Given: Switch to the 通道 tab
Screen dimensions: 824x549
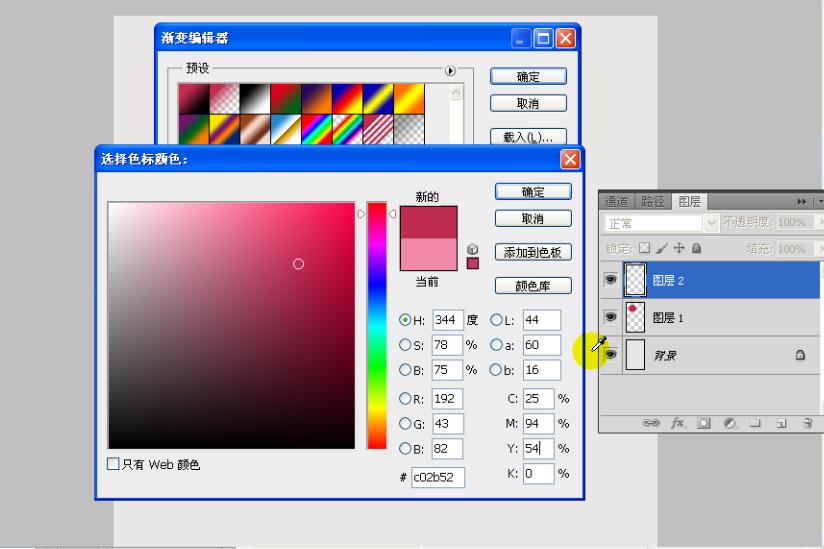Looking at the screenshot, I should tap(616, 202).
